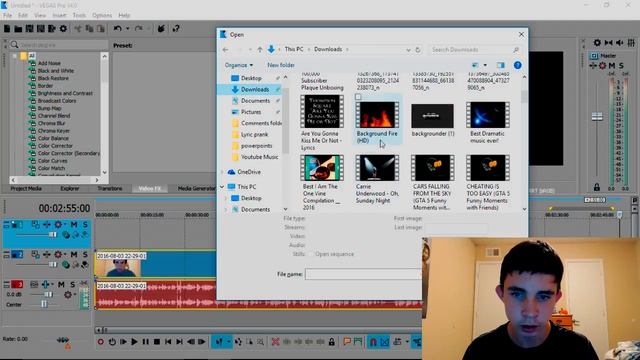Click This PC in the address breadcrumb

294,49
